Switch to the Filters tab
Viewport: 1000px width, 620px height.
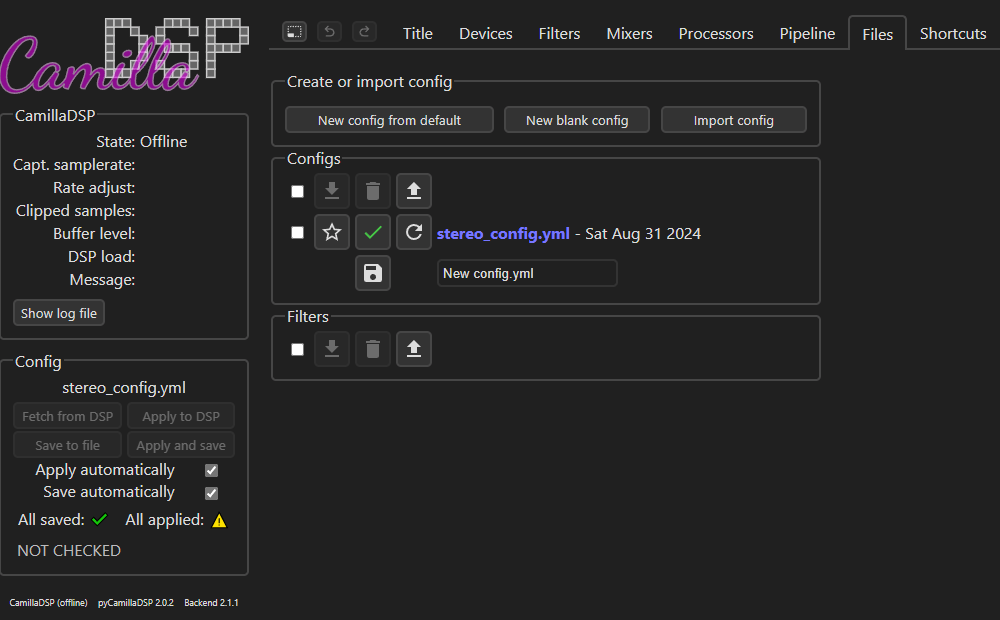point(559,33)
